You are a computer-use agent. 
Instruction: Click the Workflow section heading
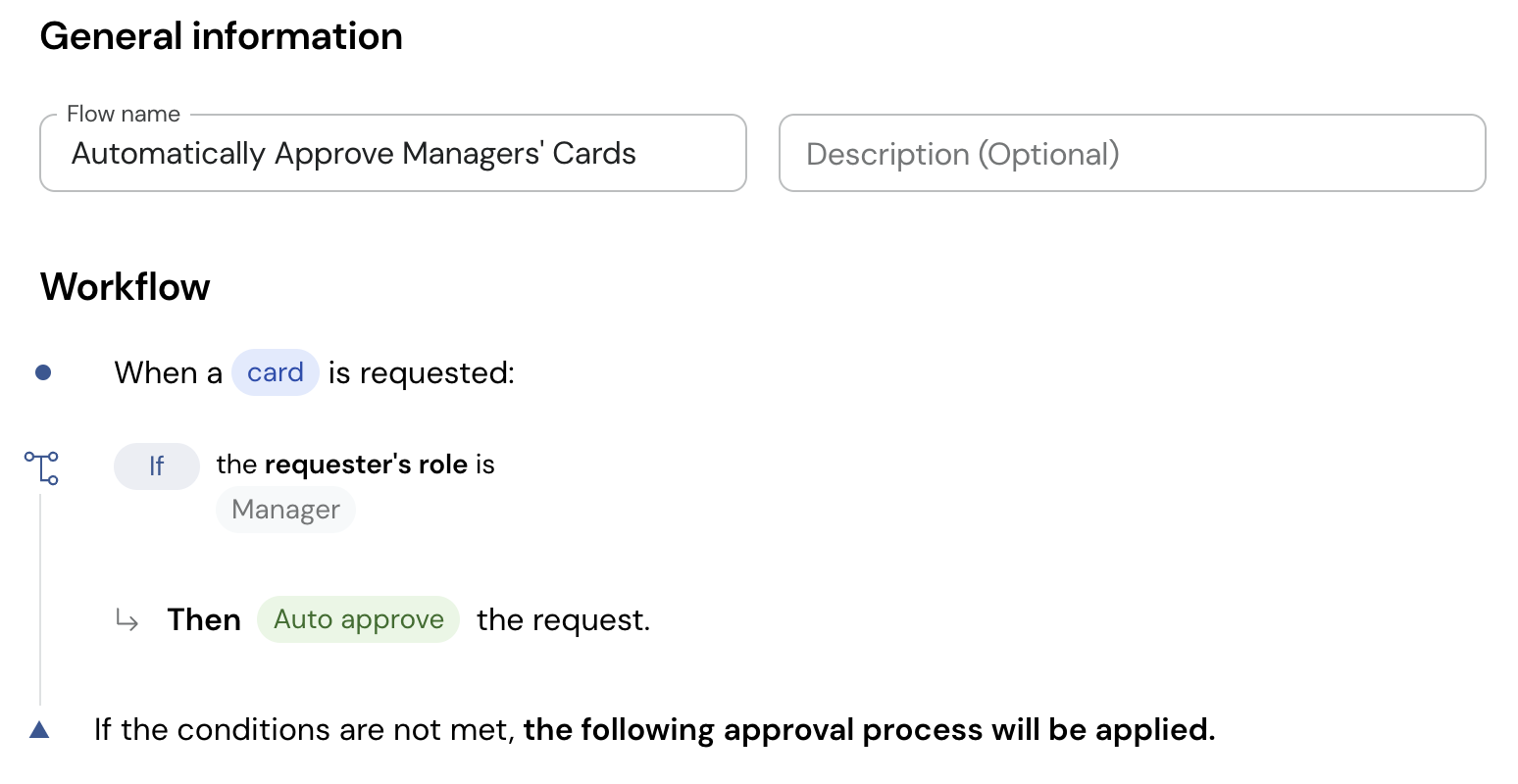point(126,287)
